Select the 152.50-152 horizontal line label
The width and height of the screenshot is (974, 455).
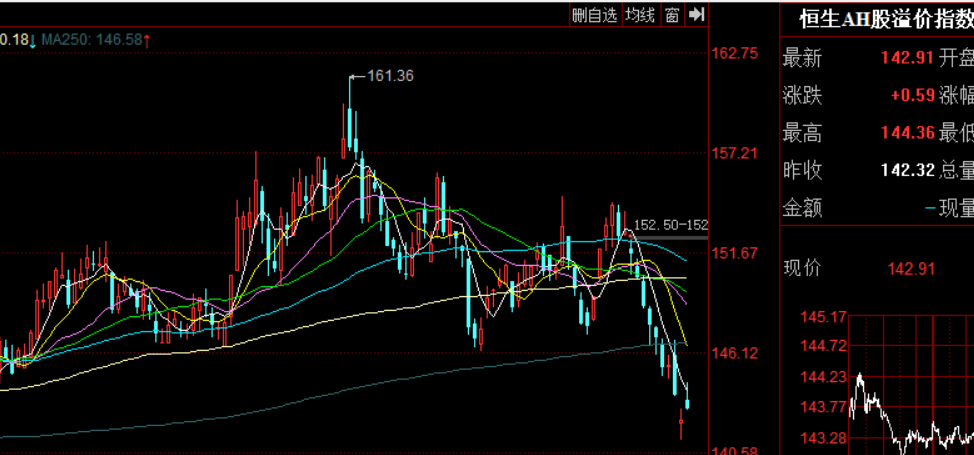point(671,225)
